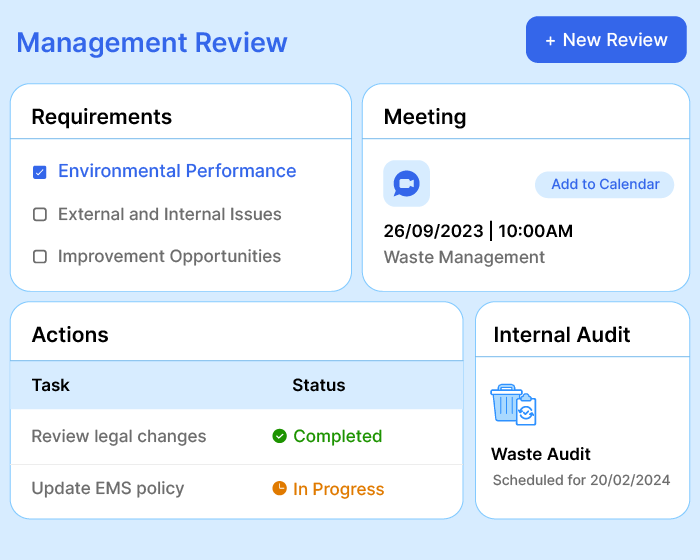Click the orange In Progress clock icon

click(280, 489)
